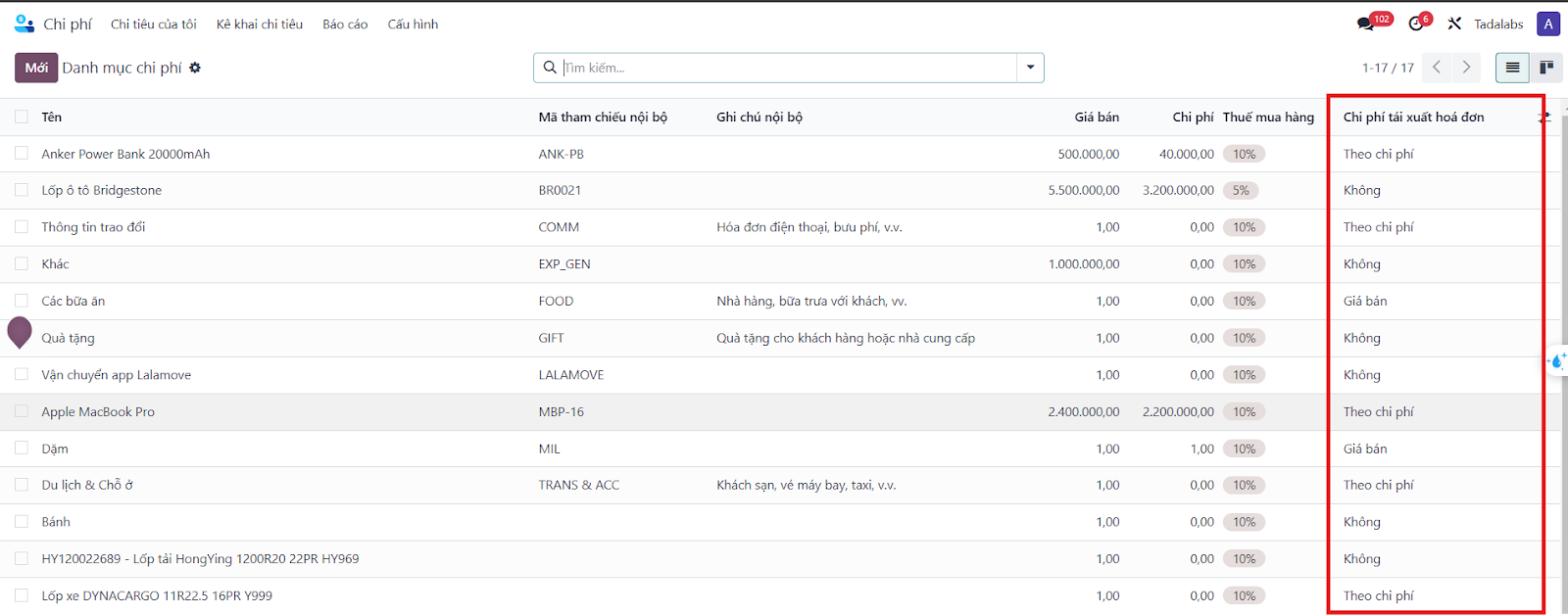
Task: Open the user avatar A menu
Action: click(x=1548, y=24)
